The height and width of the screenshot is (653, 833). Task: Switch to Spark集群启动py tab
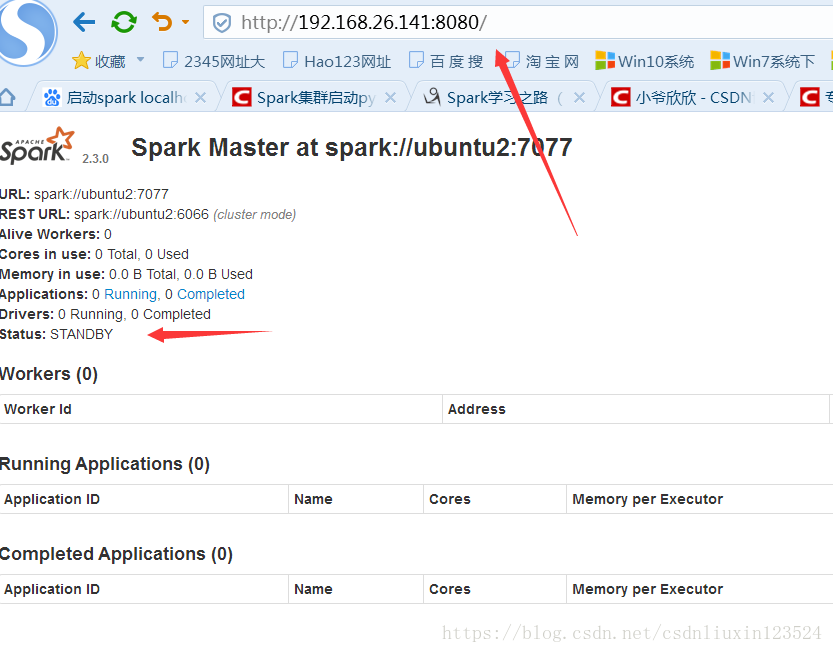[314, 97]
